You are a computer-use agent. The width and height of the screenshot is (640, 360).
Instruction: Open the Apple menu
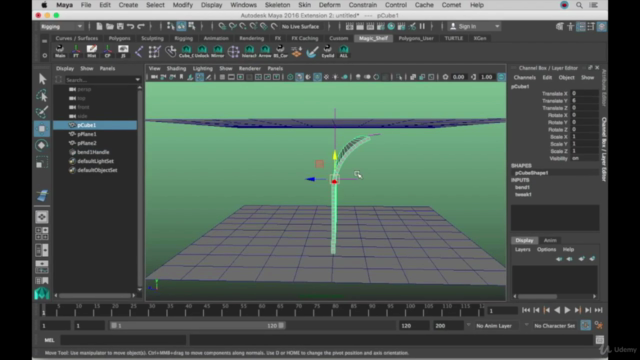click(x=44, y=5)
